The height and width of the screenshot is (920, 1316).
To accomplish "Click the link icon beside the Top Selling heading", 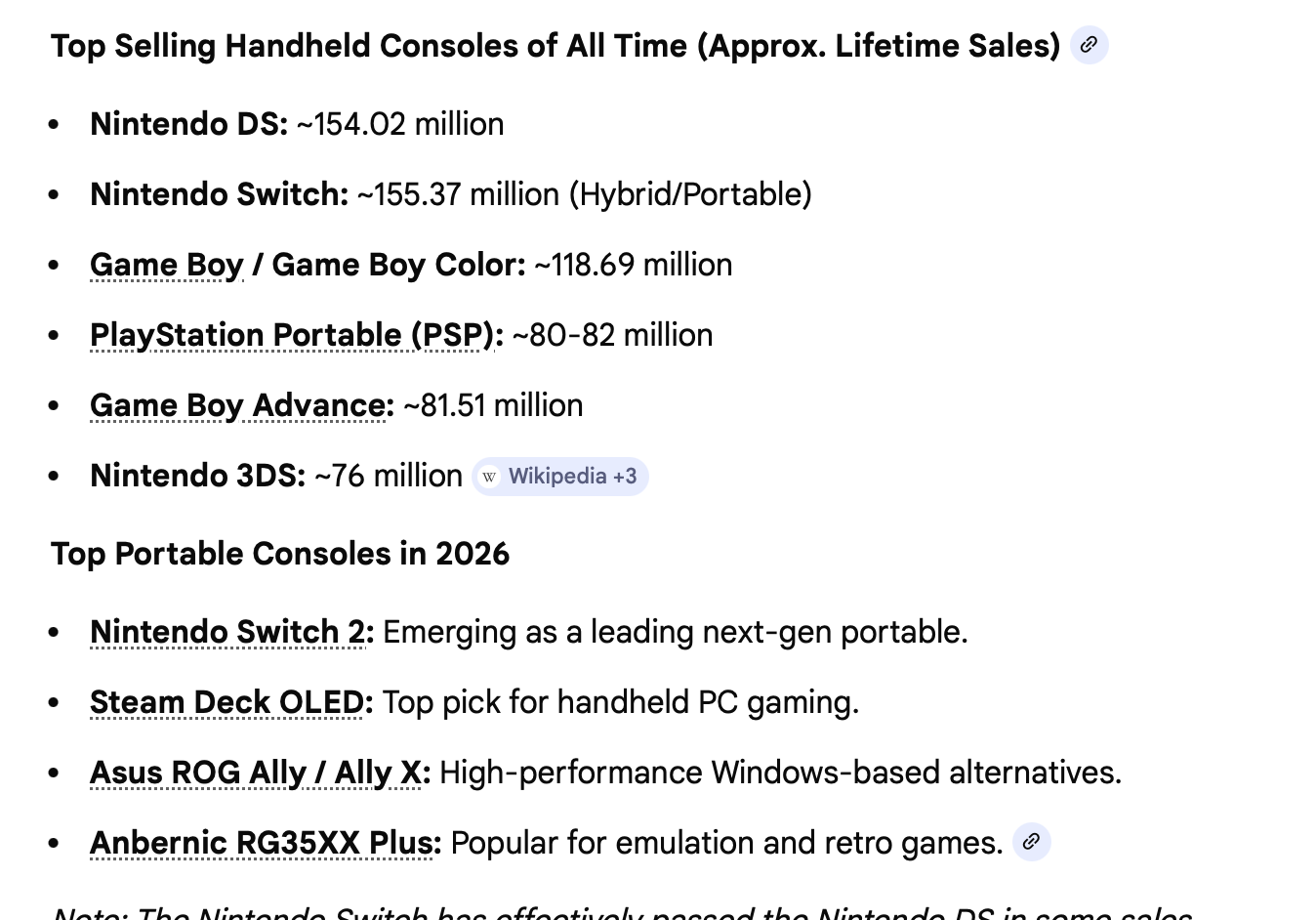I will pyautogui.click(x=1089, y=45).
